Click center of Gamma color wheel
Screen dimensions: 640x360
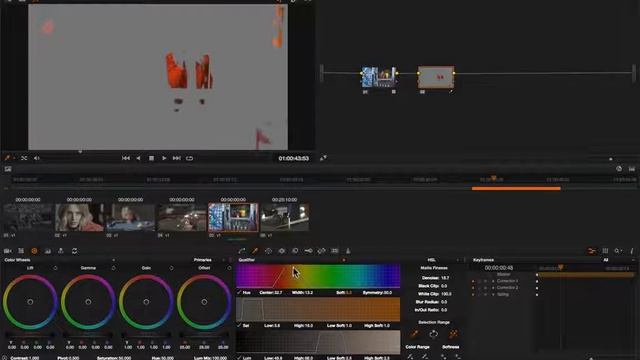(x=88, y=302)
